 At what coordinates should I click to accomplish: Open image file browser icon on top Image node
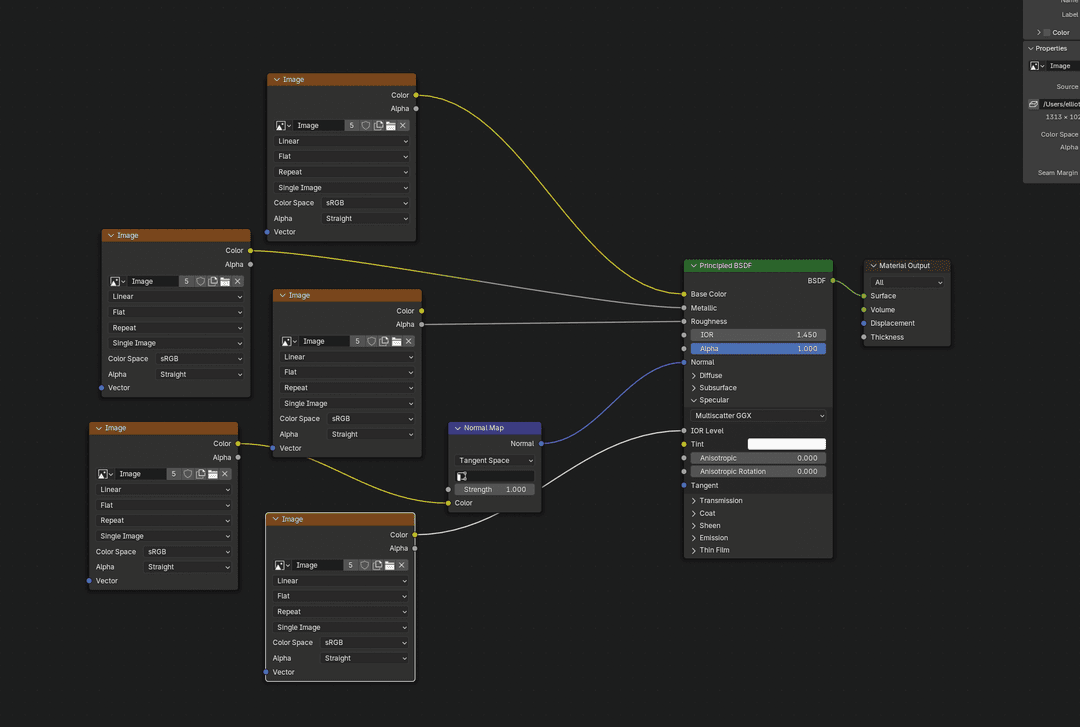tap(390, 125)
